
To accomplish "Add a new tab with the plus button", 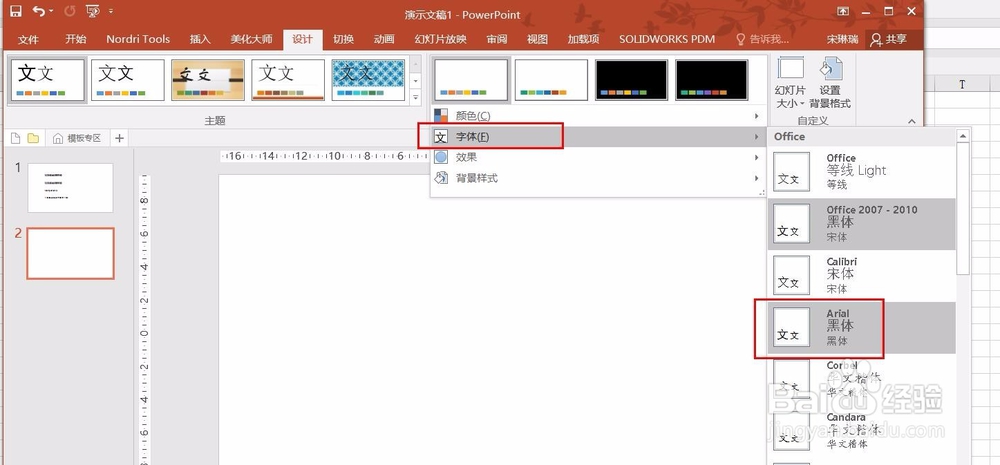I will pyautogui.click(x=119, y=138).
